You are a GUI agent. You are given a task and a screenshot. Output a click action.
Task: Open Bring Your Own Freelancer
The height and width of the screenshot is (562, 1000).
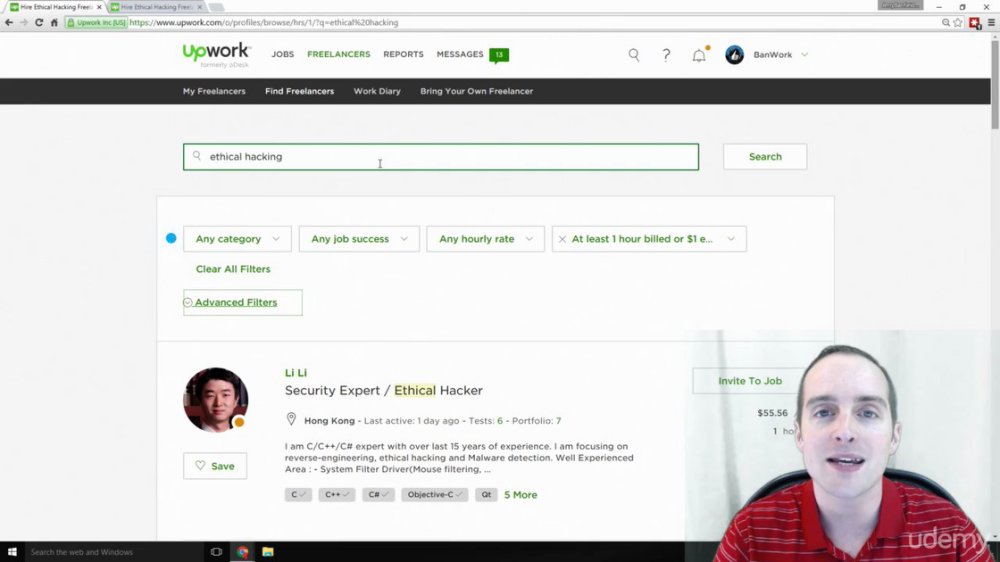coord(476,91)
